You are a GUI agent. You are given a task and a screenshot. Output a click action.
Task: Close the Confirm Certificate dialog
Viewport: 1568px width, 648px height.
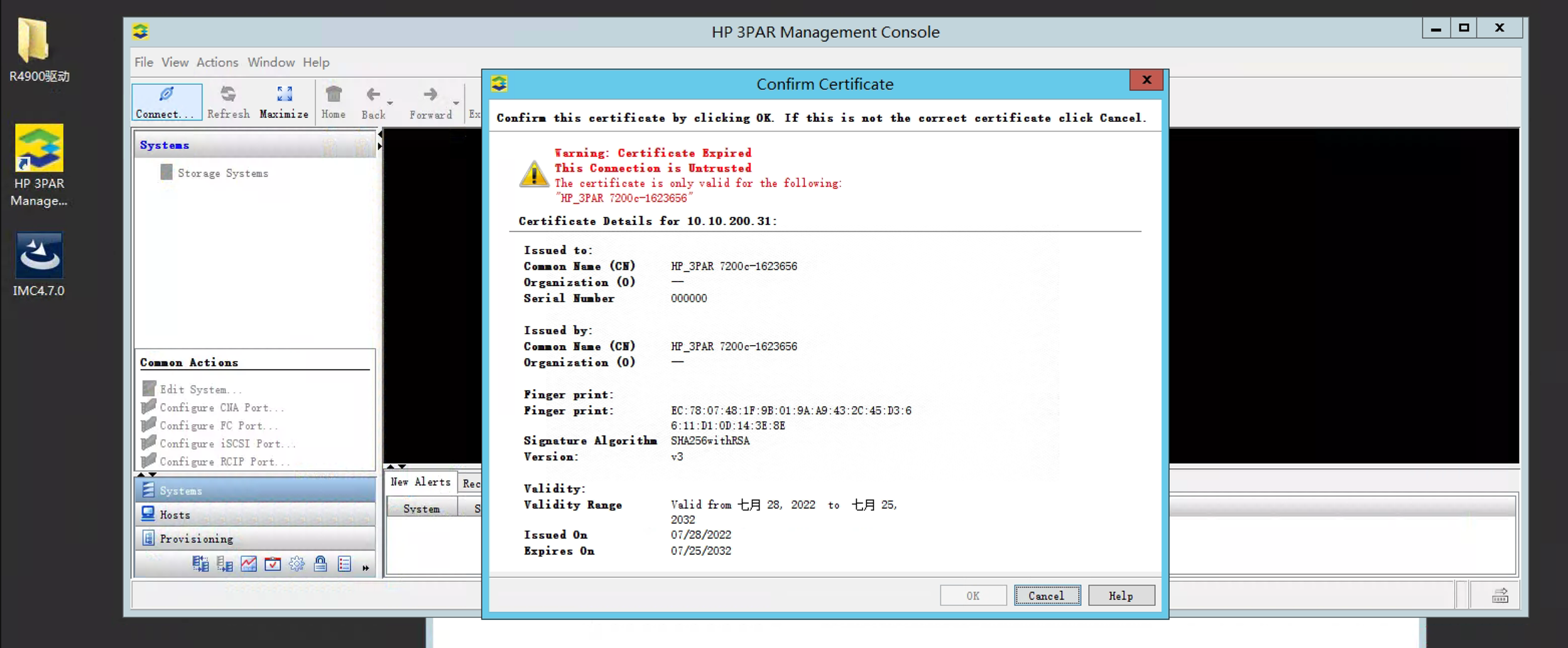pyautogui.click(x=1146, y=80)
